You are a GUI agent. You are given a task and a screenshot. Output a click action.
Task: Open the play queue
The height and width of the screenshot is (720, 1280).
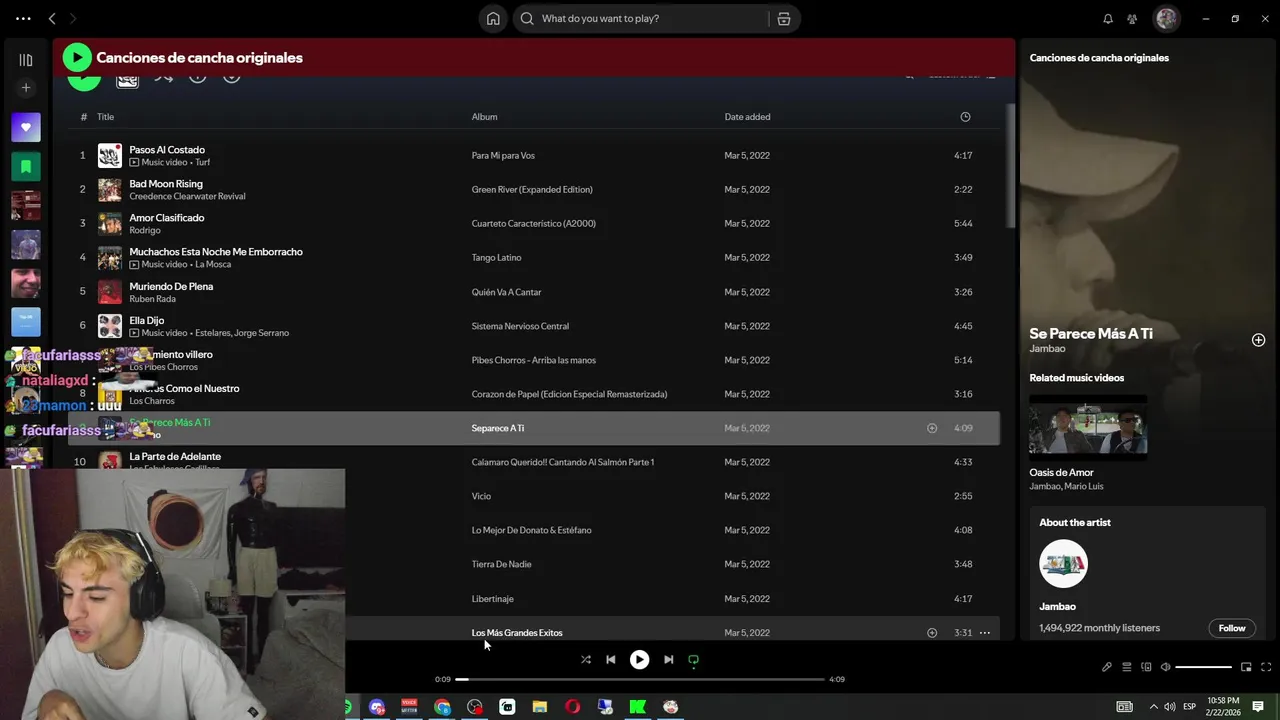pyautogui.click(x=1126, y=667)
